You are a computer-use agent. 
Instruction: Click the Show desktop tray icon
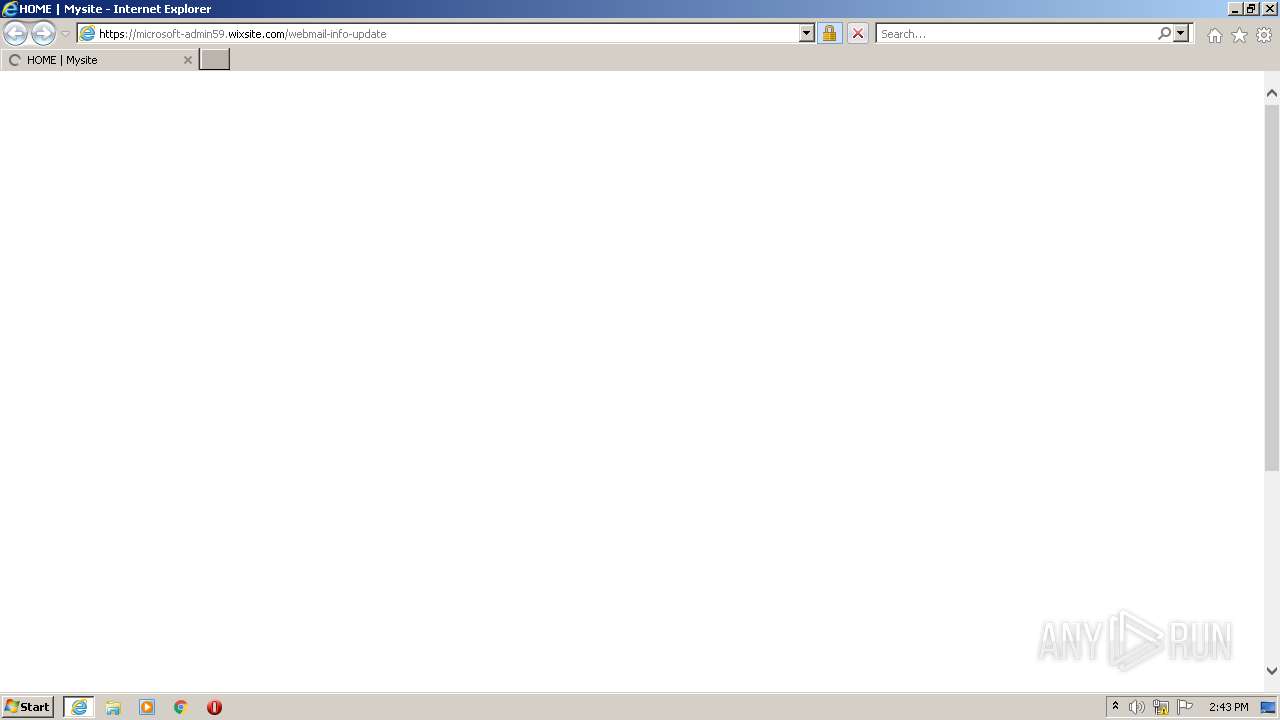tap(1268, 707)
